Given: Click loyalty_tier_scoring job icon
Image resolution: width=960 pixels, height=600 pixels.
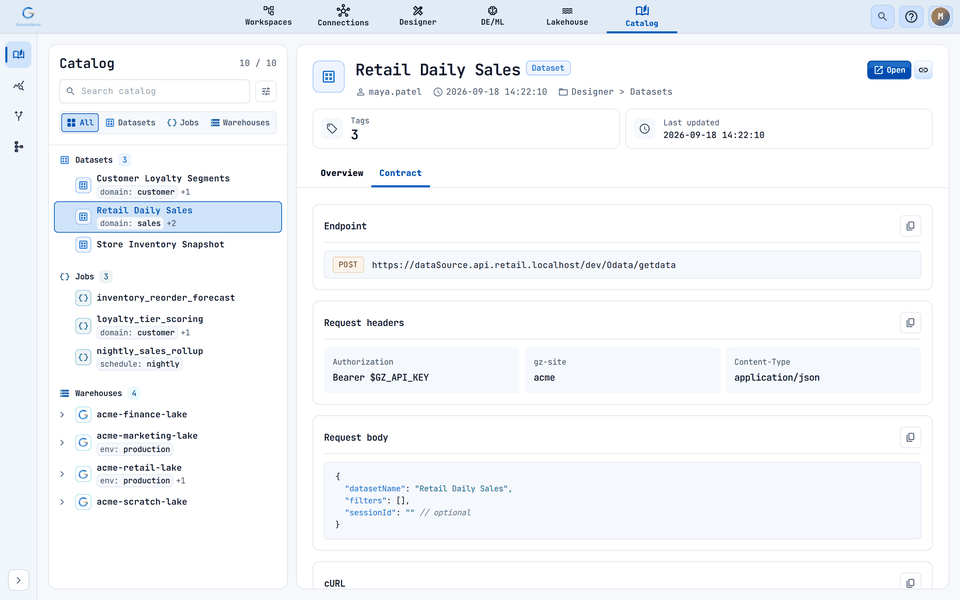Looking at the screenshot, I should click(x=83, y=326).
